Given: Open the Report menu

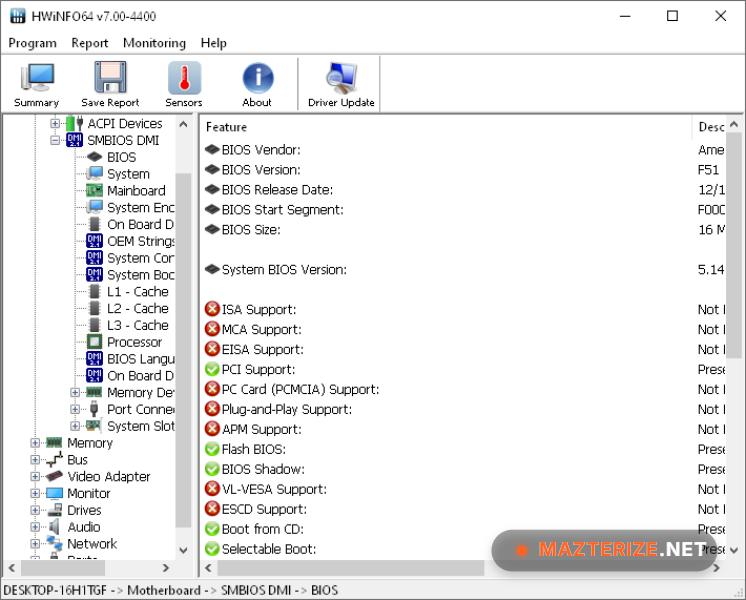Looking at the screenshot, I should point(89,43).
